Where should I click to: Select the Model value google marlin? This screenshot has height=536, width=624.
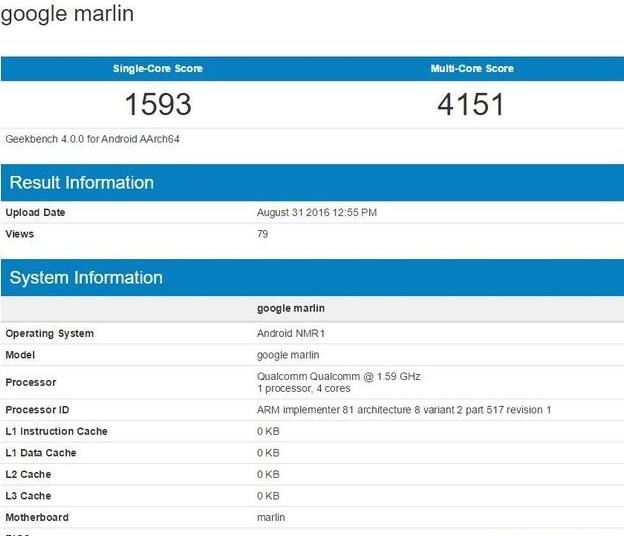pos(288,355)
